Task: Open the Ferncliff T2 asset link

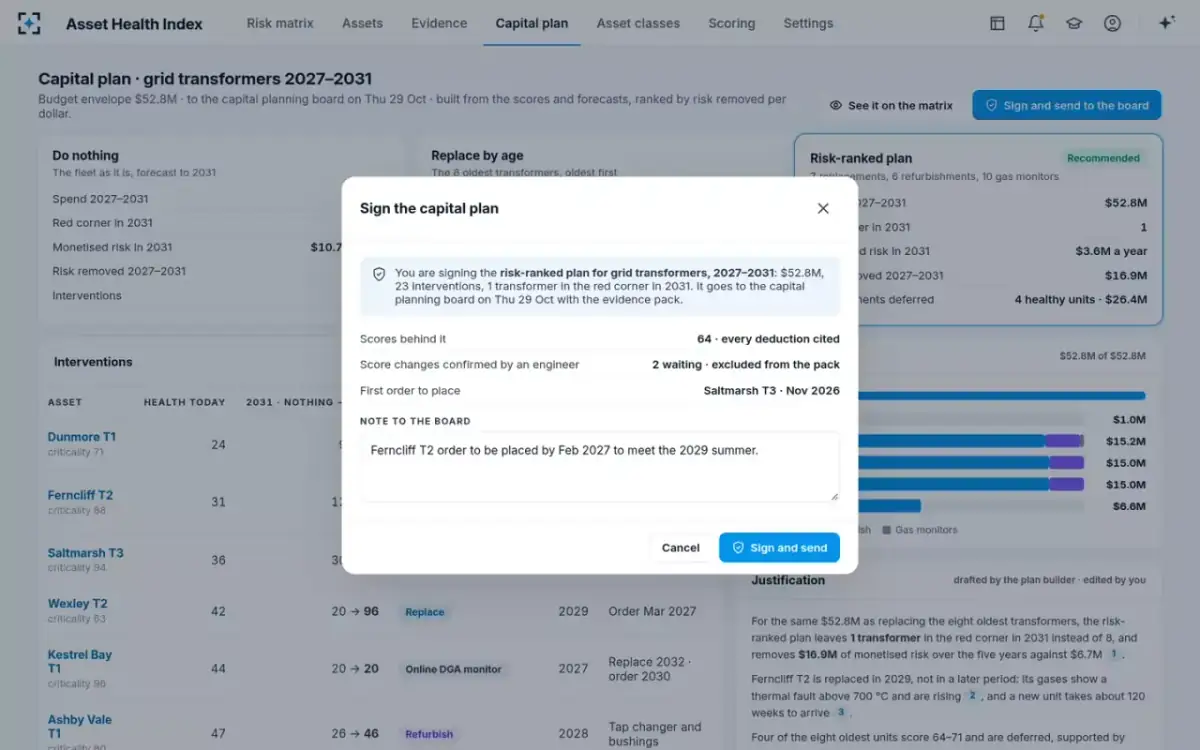Action: [80, 495]
